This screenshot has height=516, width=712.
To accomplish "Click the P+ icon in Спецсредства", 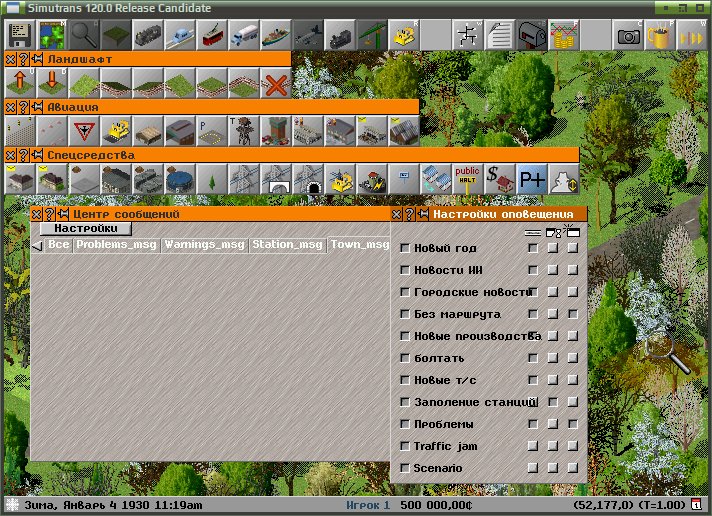I will 531,179.
